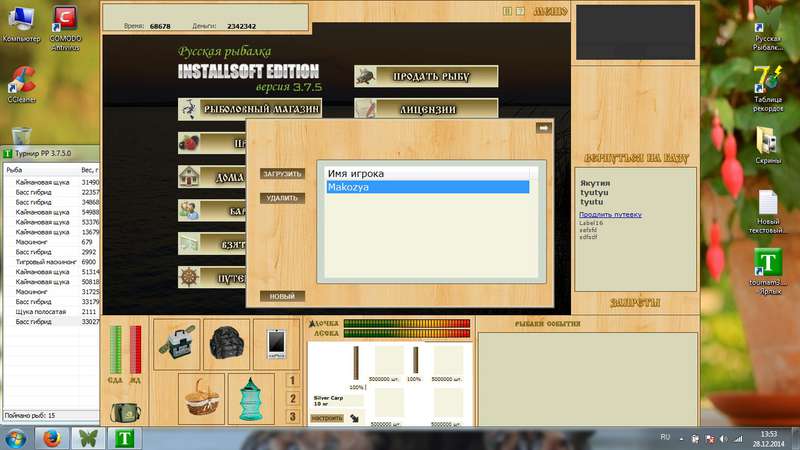
Task: Click the small icon left of Меню
Action: click(520, 11)
